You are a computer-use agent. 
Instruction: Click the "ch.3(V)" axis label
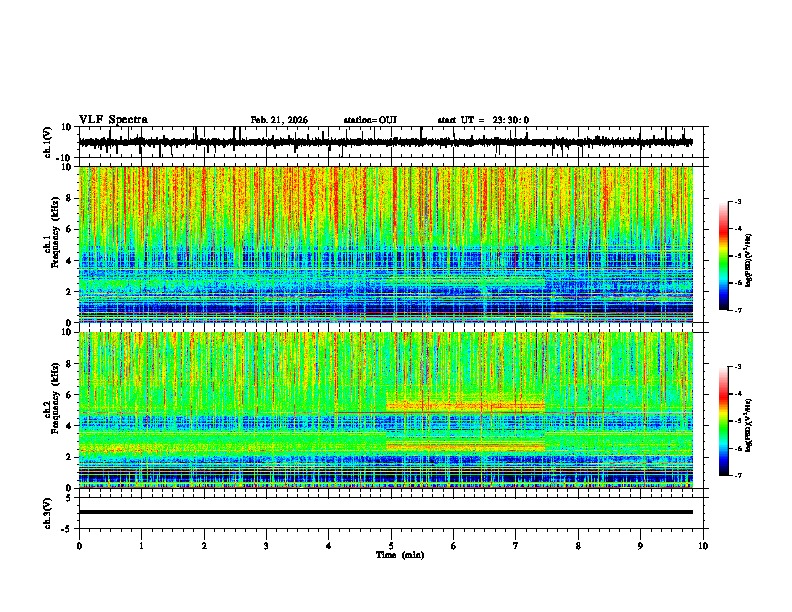(48, 513)
